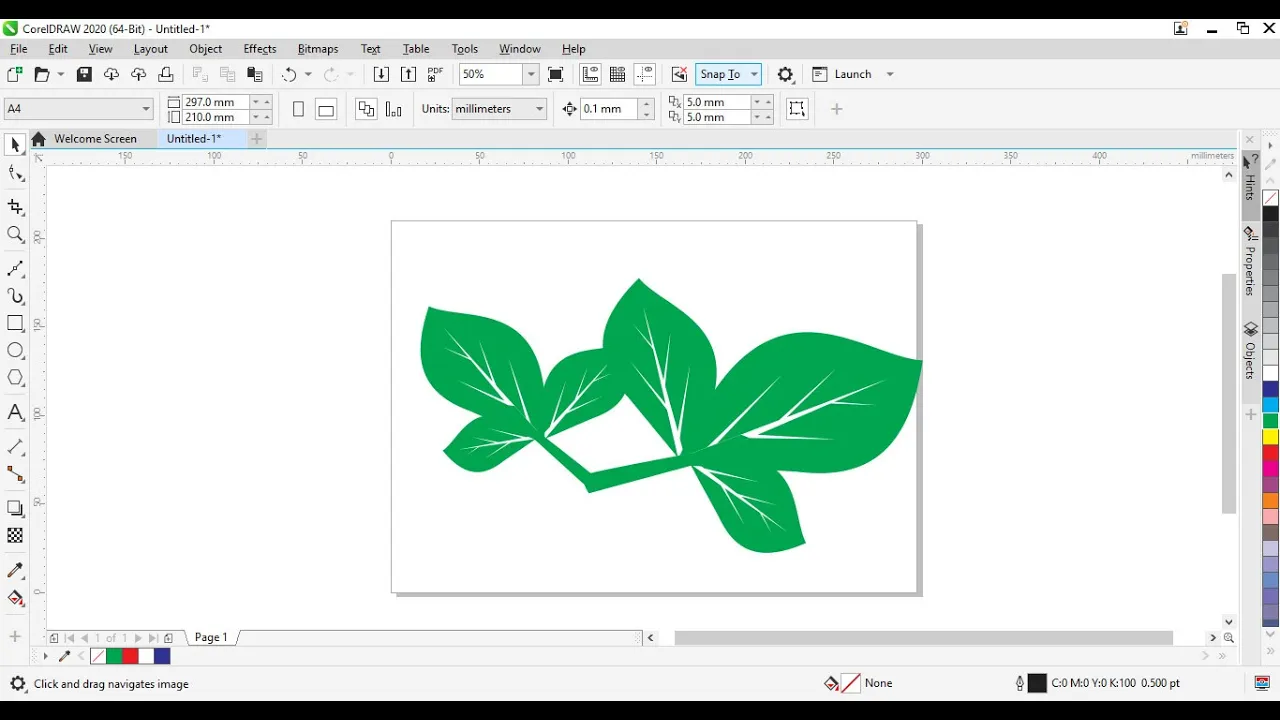Expand the Launch dropdown arrow
1280x720 pixels.
(x=890, y=74)
